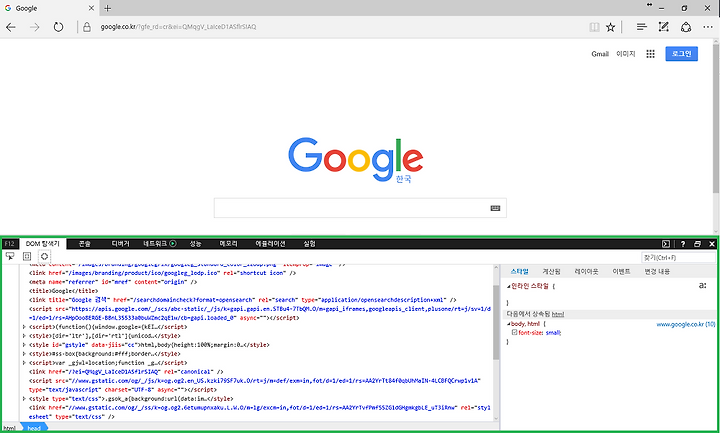Click the Gmail link
The image size is (720, 433).
[600, 54]
